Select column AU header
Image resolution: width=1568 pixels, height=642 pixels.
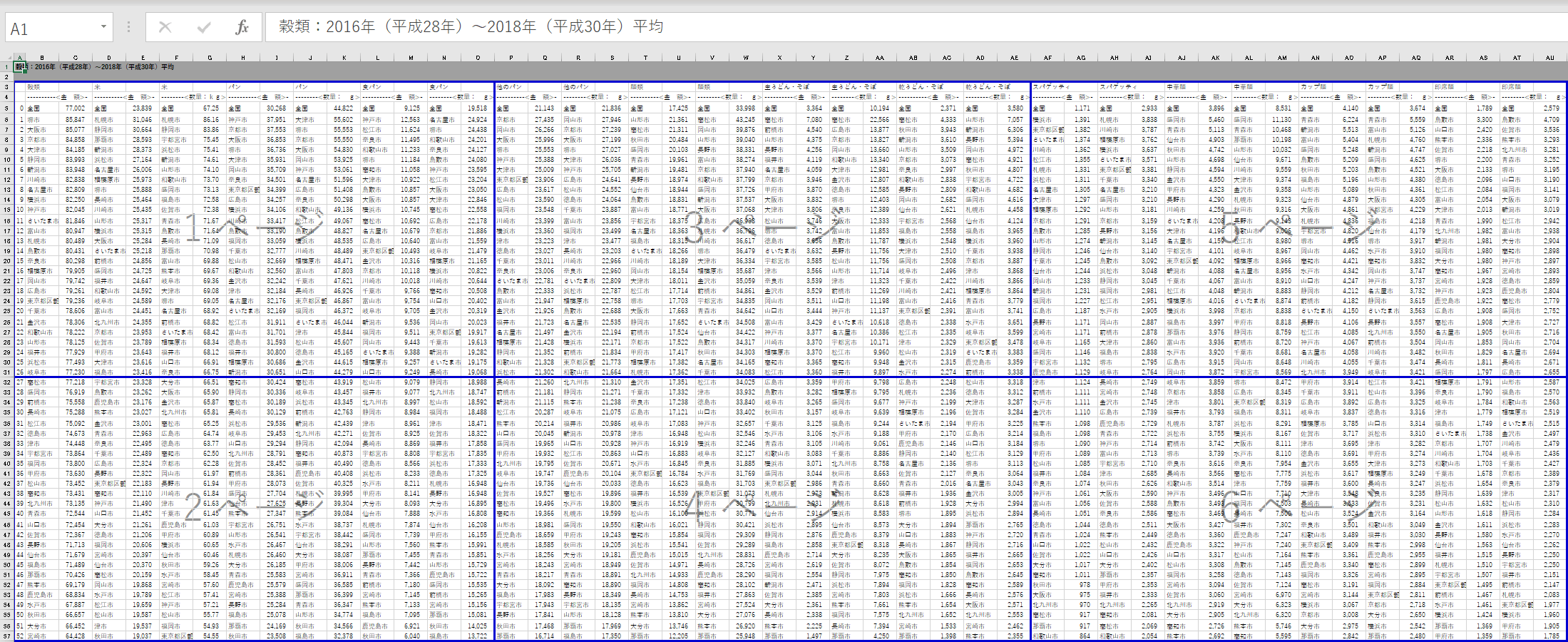click(1550, 58)
